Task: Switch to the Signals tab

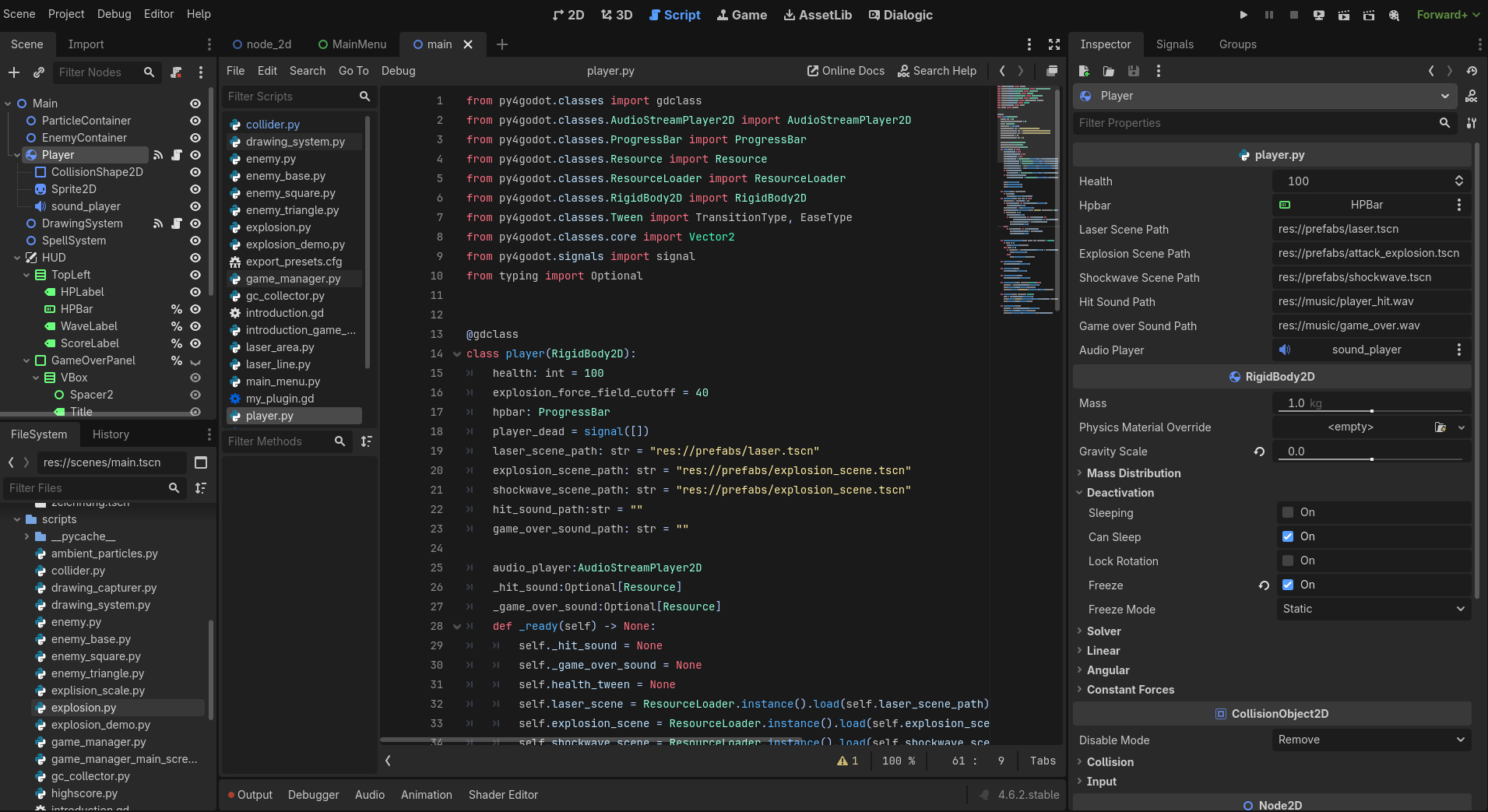Action: 1174,44
